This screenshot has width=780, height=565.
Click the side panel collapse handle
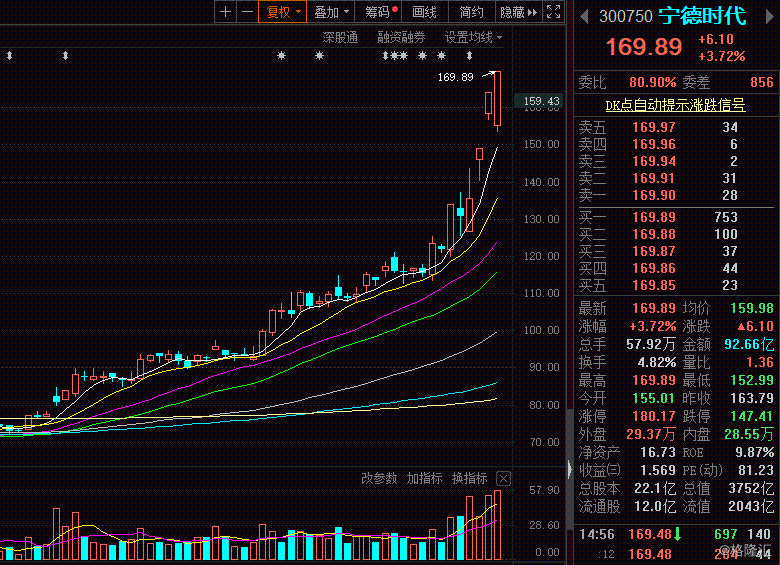pos(570,469)
